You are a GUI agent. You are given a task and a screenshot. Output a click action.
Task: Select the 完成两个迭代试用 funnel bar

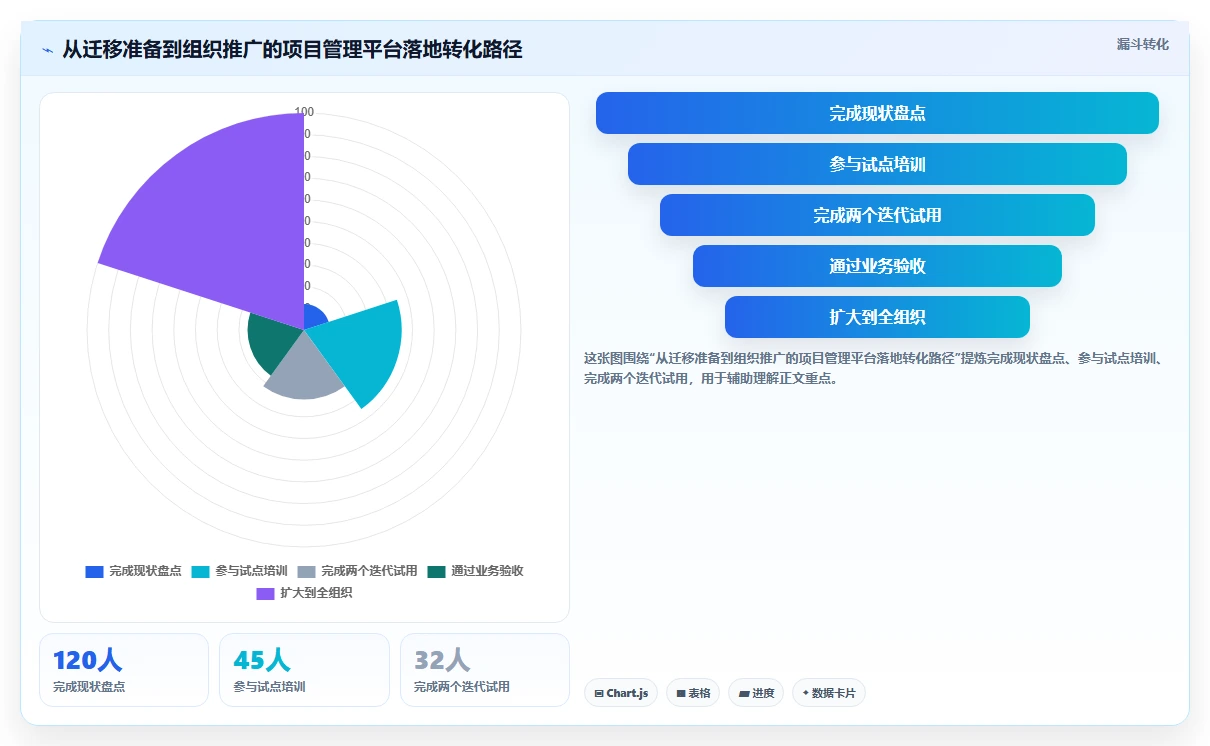[x=877, y=215]
